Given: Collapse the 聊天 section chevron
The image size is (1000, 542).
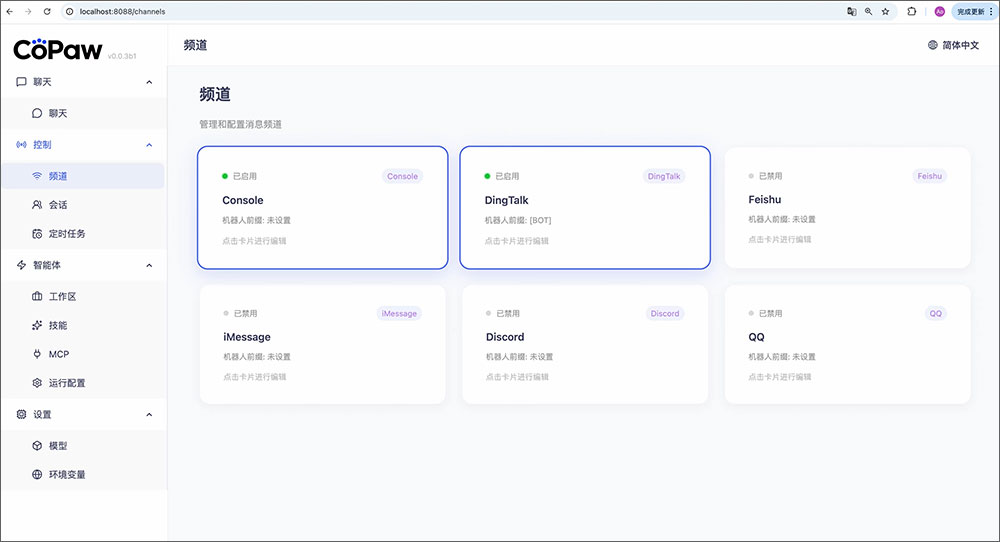Looking at the screenshot, I should pyautogui.click(x=149, y=82).
